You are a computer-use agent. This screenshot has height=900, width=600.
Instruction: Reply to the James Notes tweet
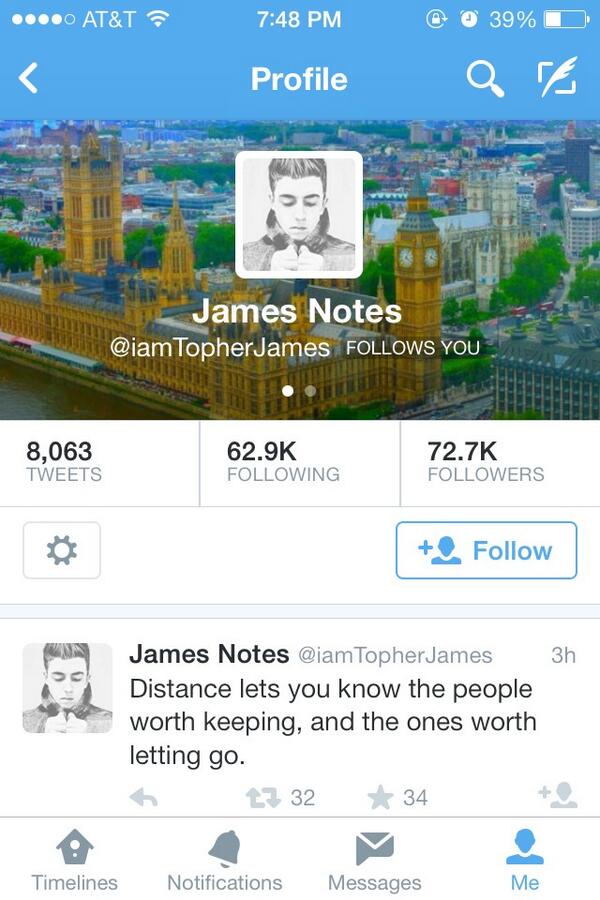coord(144,797)
